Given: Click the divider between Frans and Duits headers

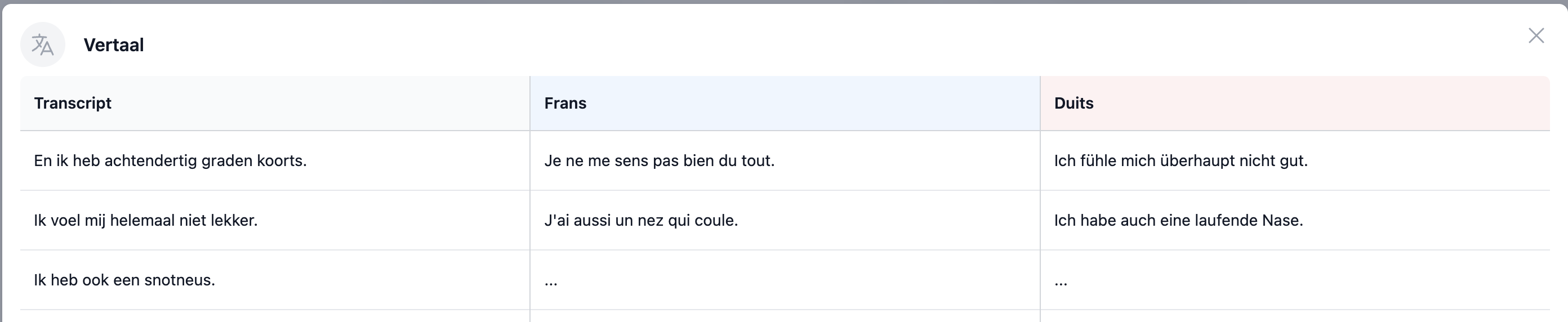Looking at the screenshot, I should pyautogui.click(x=1040, y=104).
